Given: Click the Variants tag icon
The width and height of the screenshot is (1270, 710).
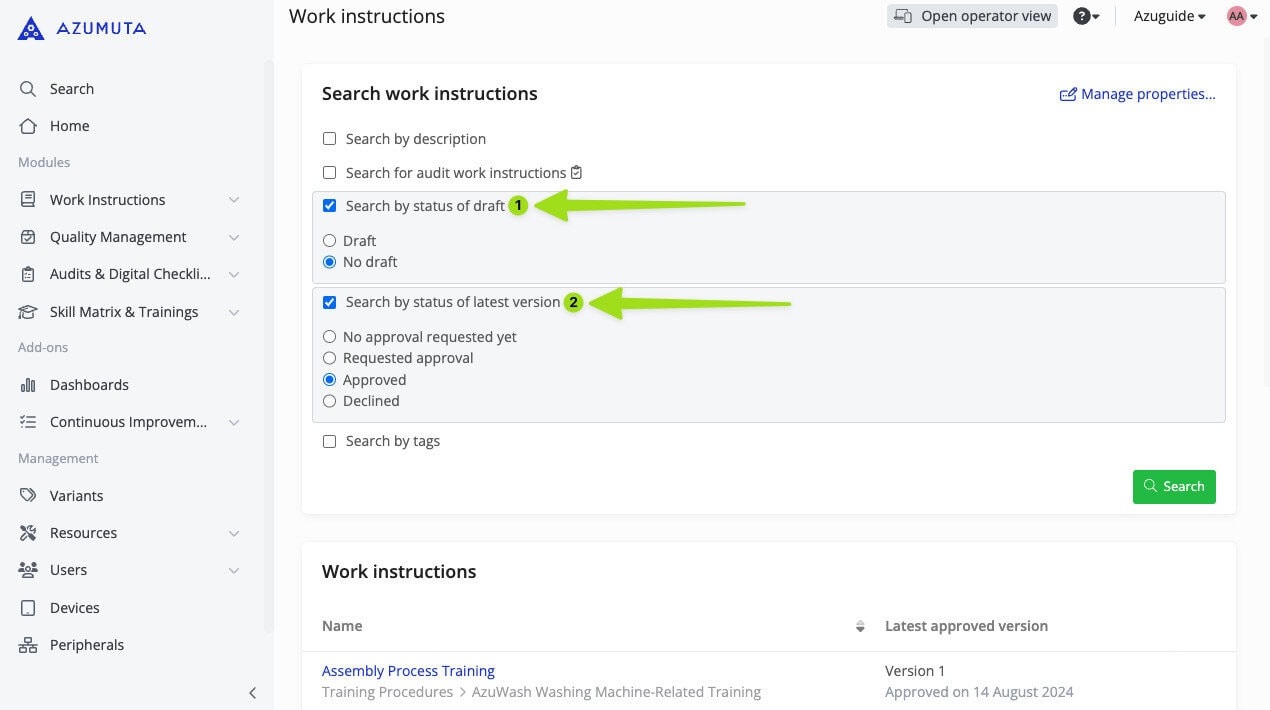Looking at the screenshot, I should 28,496.
